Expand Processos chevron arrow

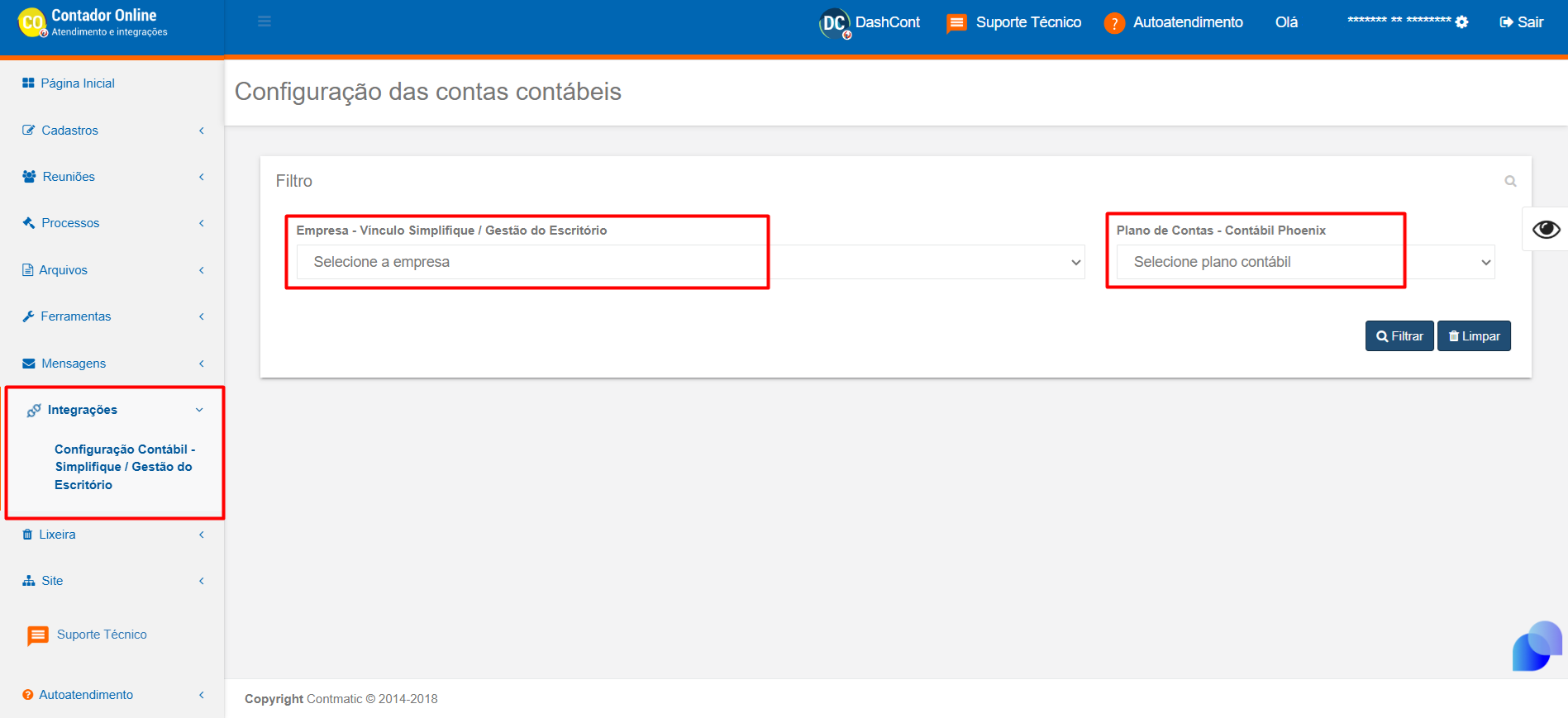pos(201,223)
